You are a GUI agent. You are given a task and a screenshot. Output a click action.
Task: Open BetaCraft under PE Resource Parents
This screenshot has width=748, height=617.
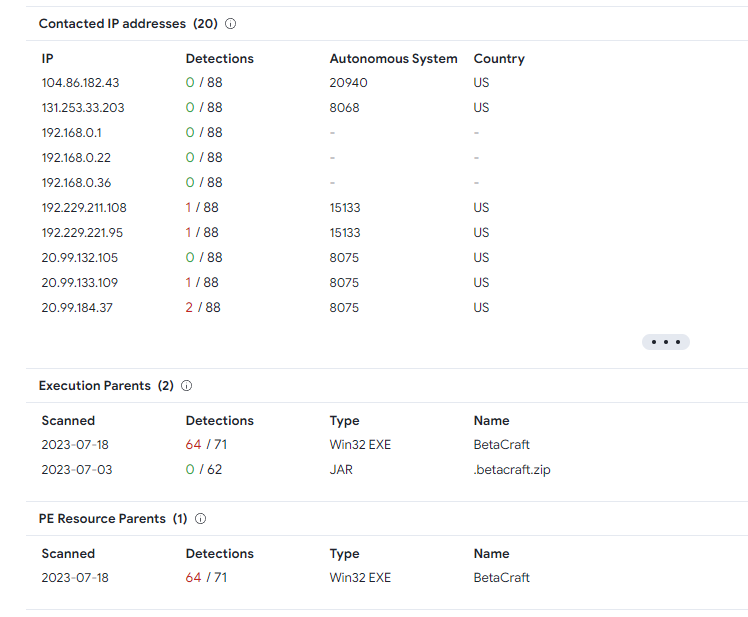501,578
